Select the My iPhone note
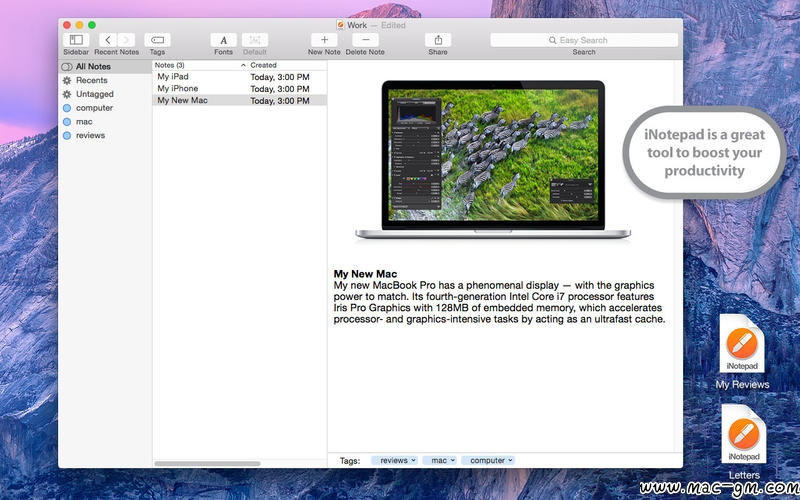The height and width of the screenshot is (500, 800). point(178,88)
